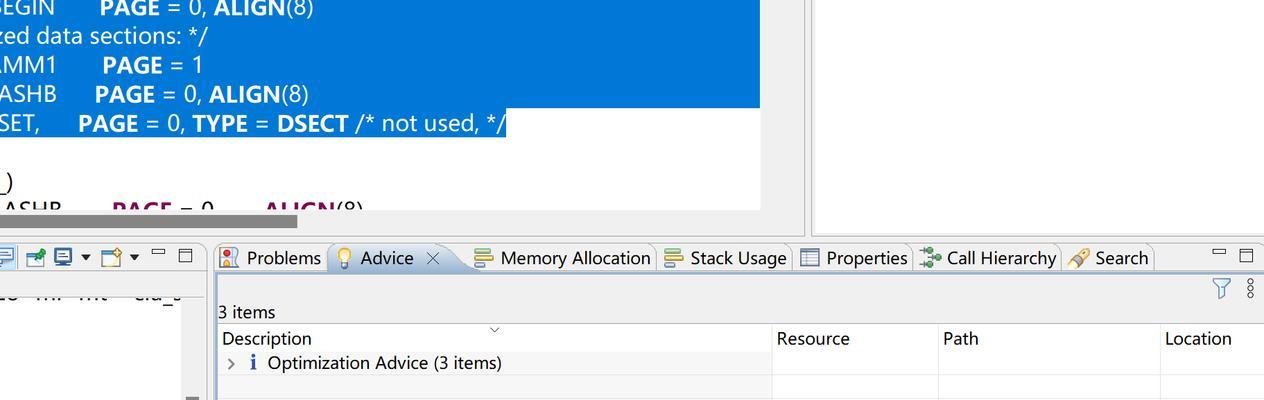Switch to the Problems tab

click(x=271, y=258)
